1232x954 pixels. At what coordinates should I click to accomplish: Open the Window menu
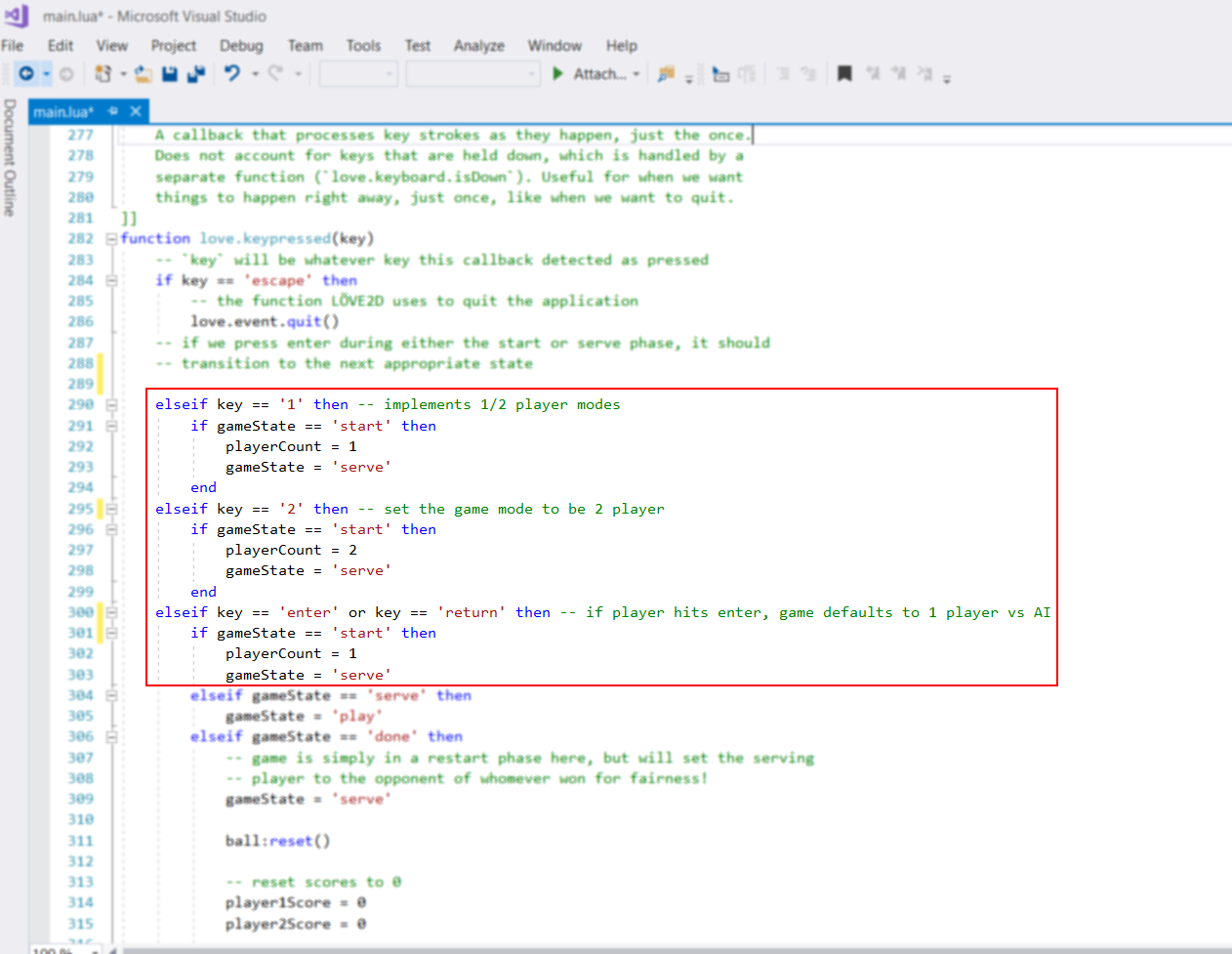[554, 45]
